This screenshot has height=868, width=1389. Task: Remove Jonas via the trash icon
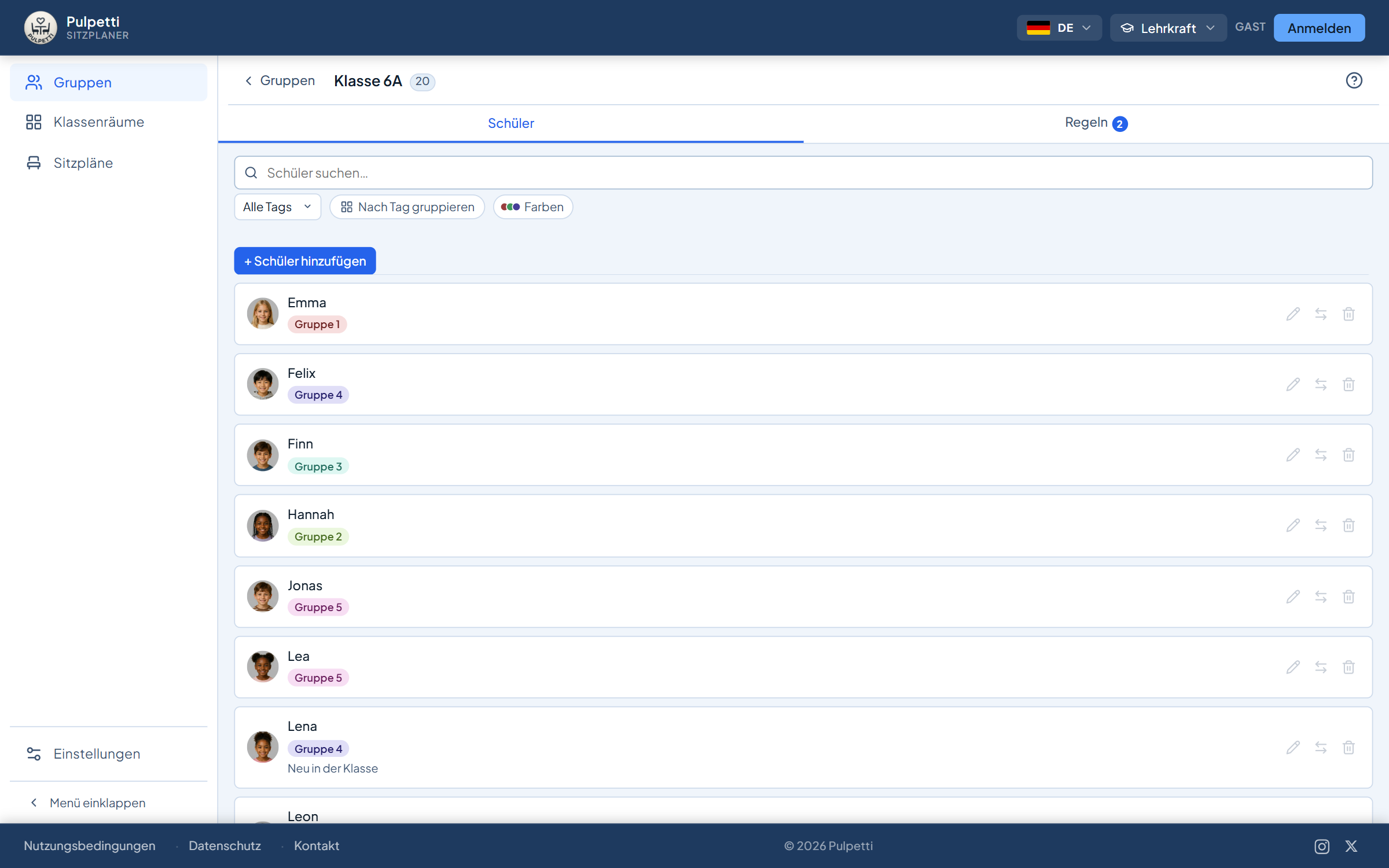pyautogui.click(x=1348, y=597)
